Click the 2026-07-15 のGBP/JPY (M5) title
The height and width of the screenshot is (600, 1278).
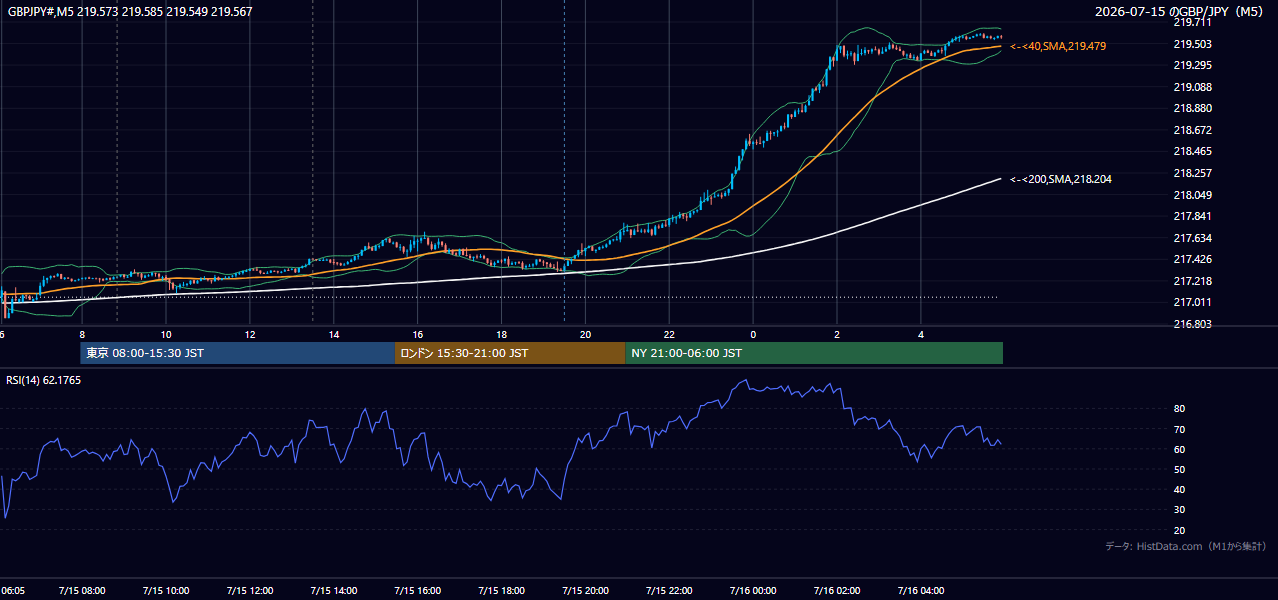pos(1180,12)
